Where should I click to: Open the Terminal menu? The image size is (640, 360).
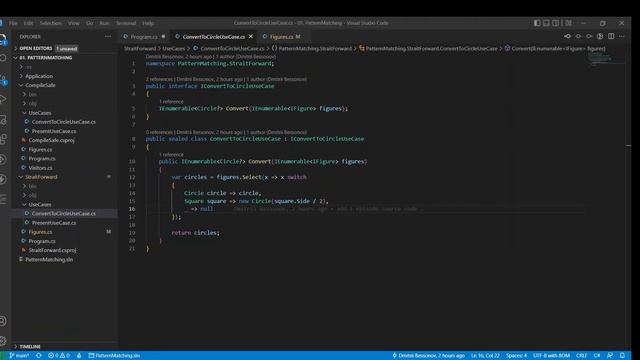click(x=126, y=23)
